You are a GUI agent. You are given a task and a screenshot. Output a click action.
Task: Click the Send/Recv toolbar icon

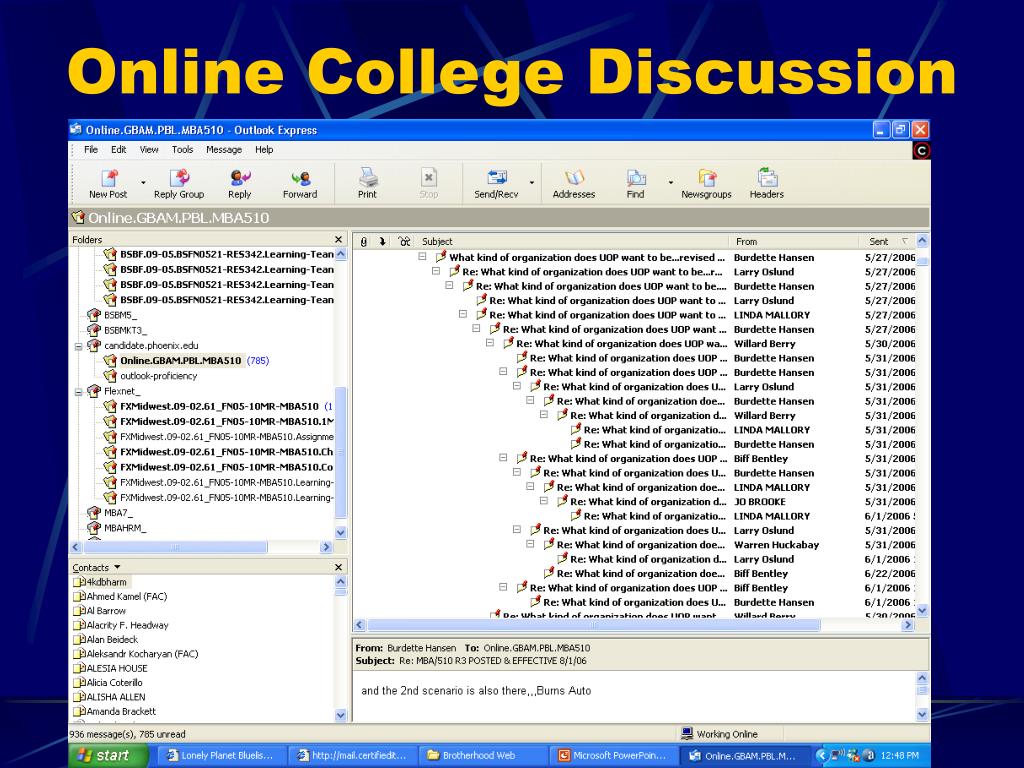click(x=496, y=184)
